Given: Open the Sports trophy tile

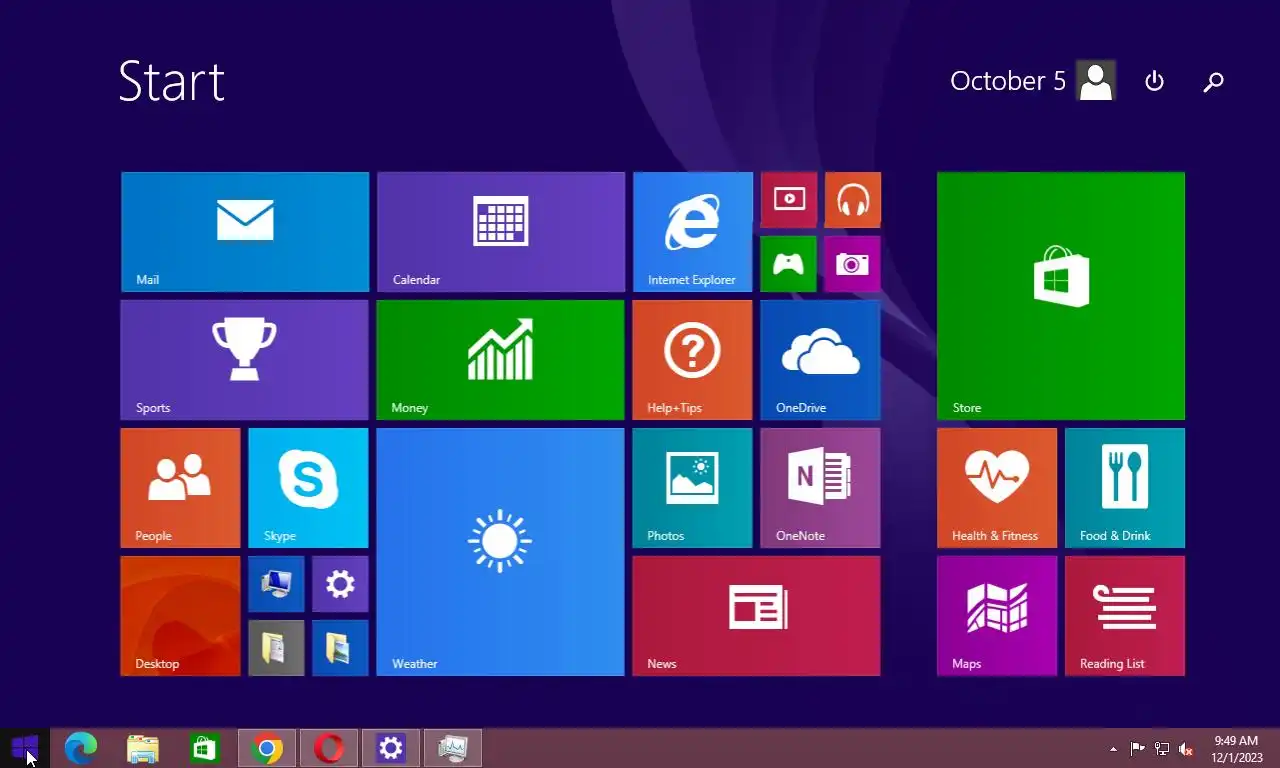Looking at the screenshot, I should click(x=245, y=360).
